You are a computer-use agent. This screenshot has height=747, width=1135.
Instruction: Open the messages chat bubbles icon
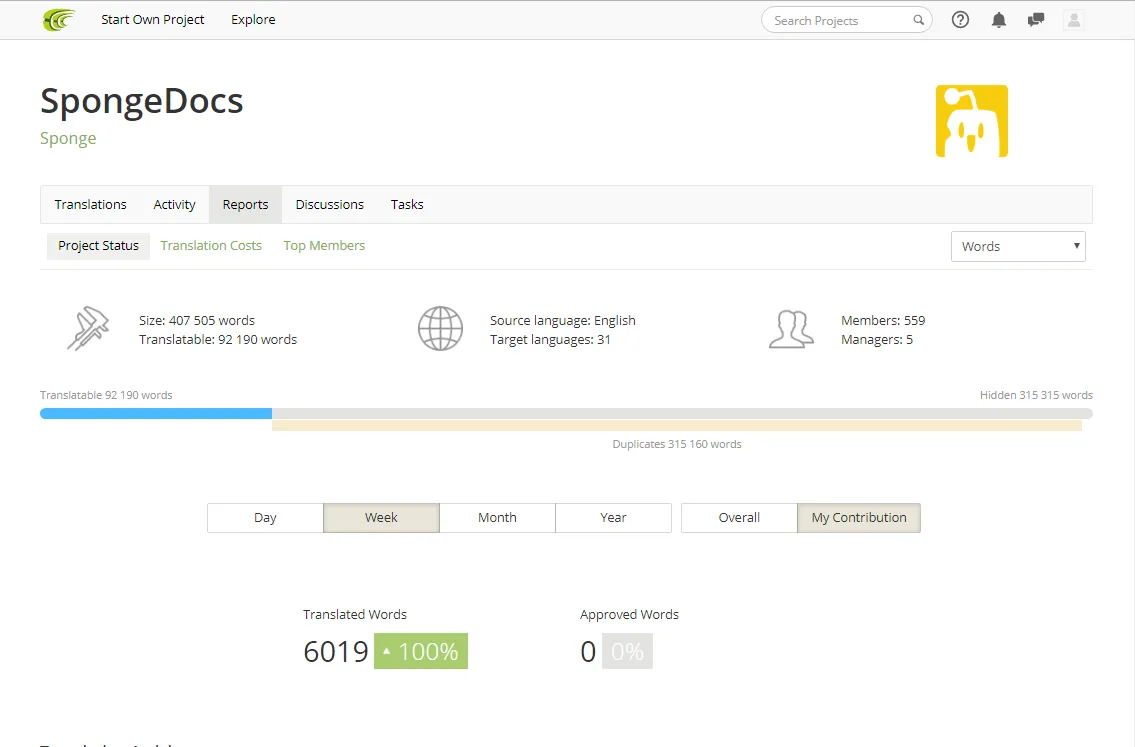(1036, 20)
